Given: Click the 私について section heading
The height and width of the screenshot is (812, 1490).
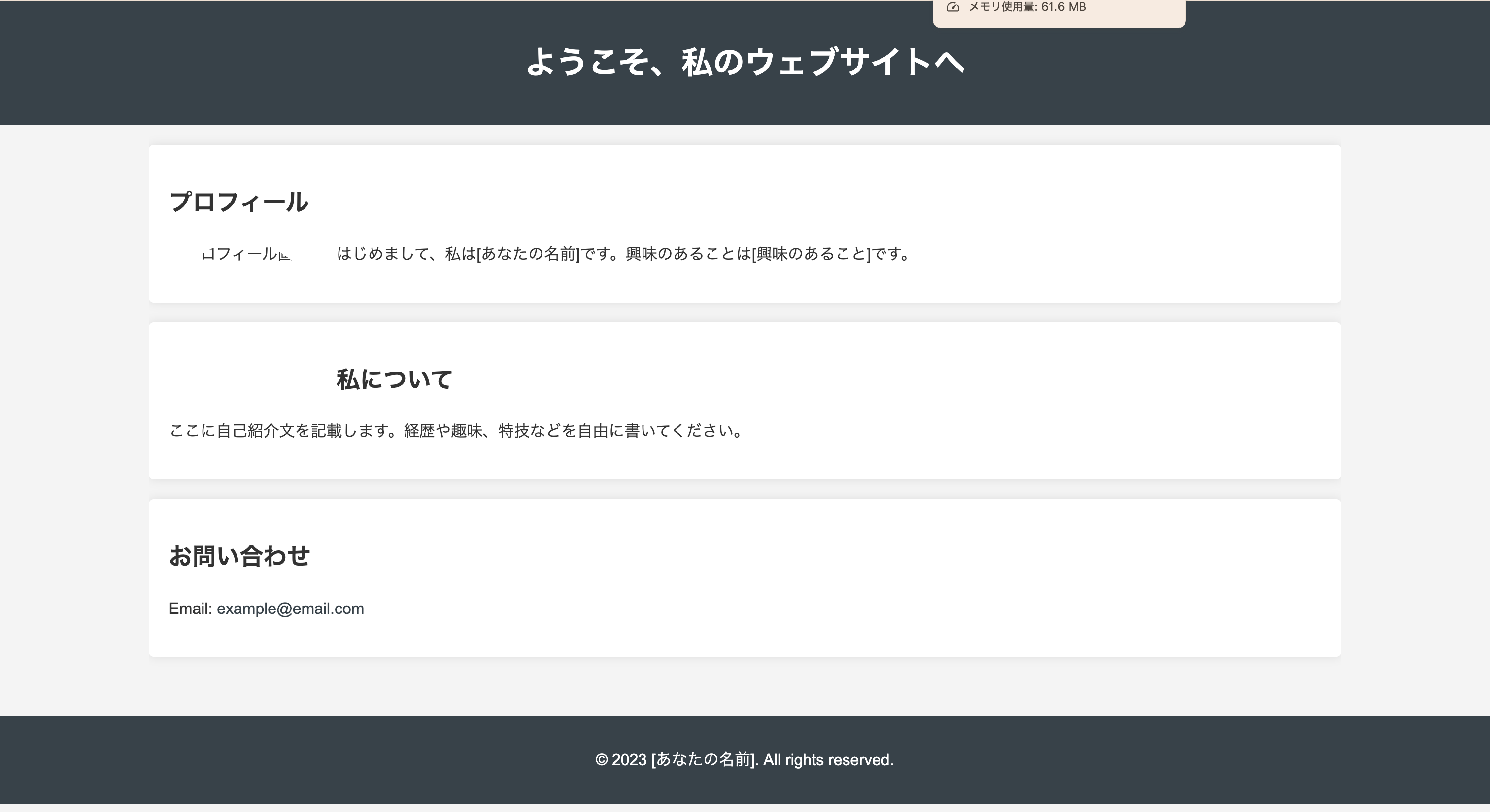Looking at the screenshot, I should (395, 379).
